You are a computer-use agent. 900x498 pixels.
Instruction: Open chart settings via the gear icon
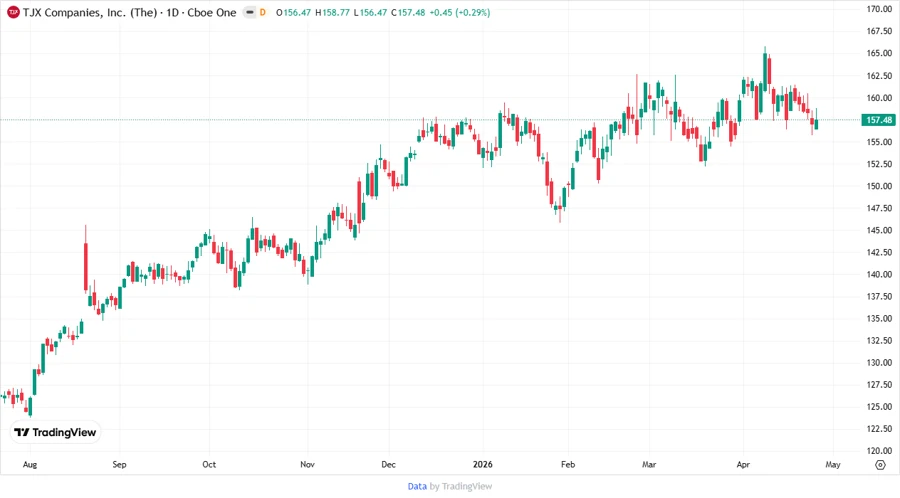[x=880, y=465]
